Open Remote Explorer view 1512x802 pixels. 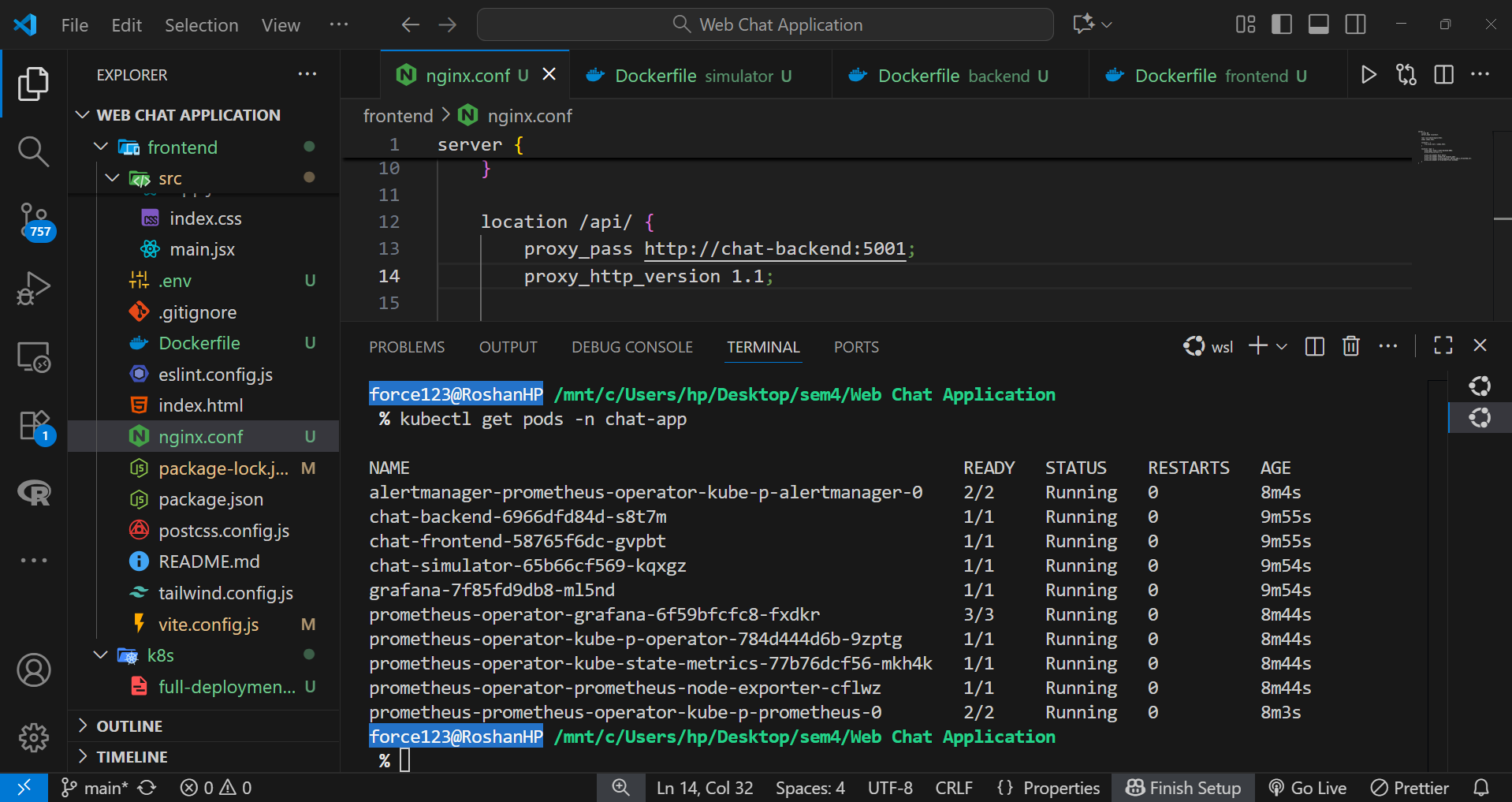point(33,357)
